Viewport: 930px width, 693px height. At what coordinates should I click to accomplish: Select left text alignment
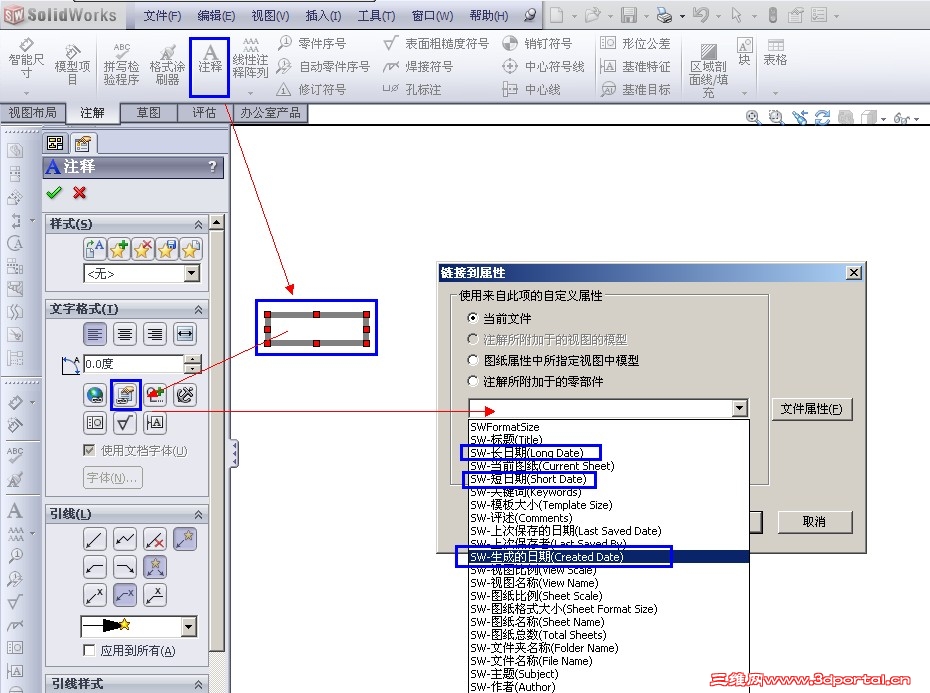(x=95, y=335)
